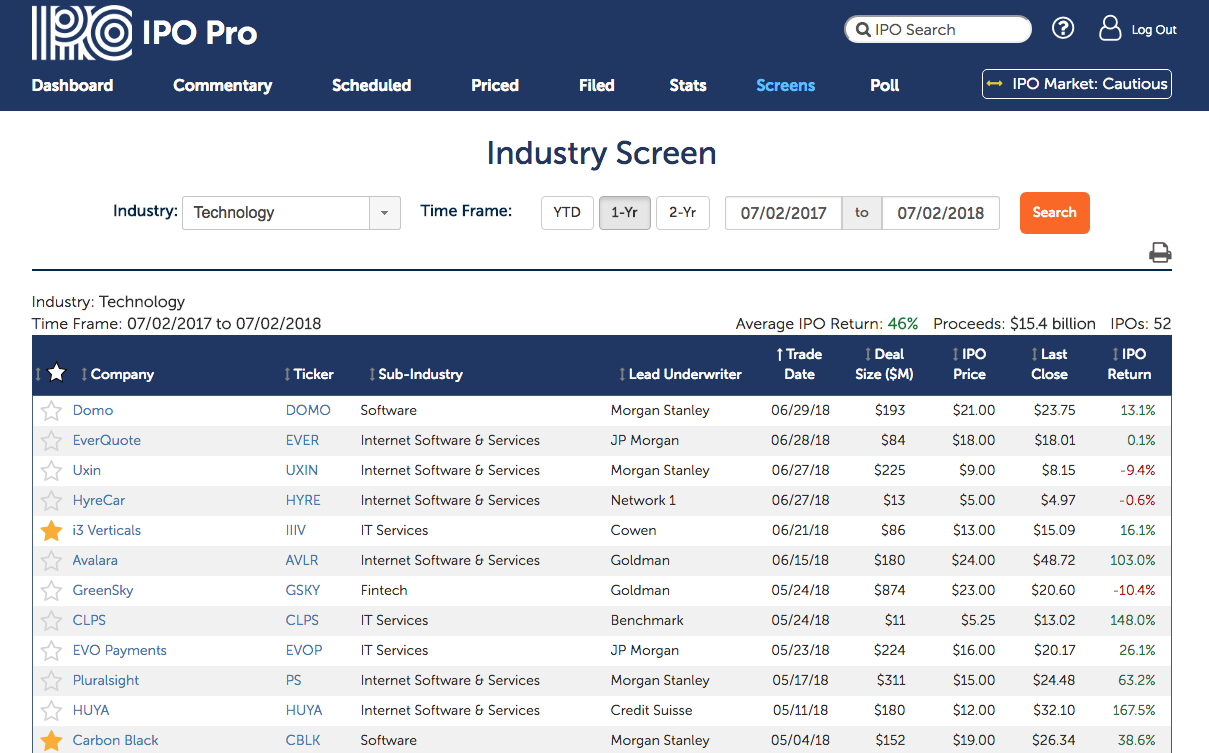1209x753 pixels.
Task: Toggle the HUYA row star
Action: tap(51, 710)
